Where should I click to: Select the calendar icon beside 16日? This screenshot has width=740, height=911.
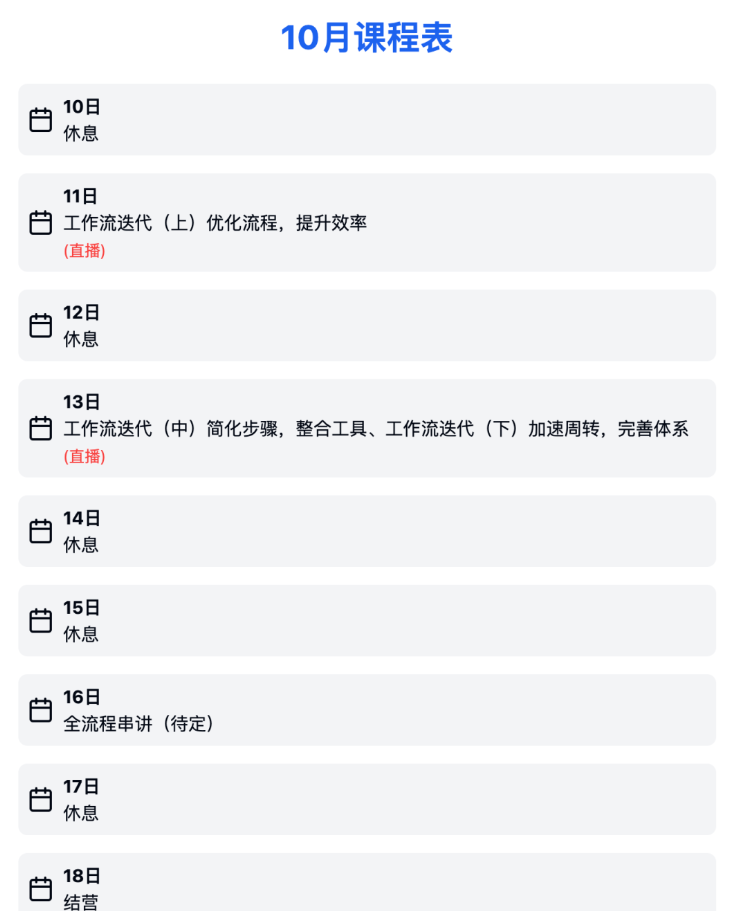coord(41,710)
